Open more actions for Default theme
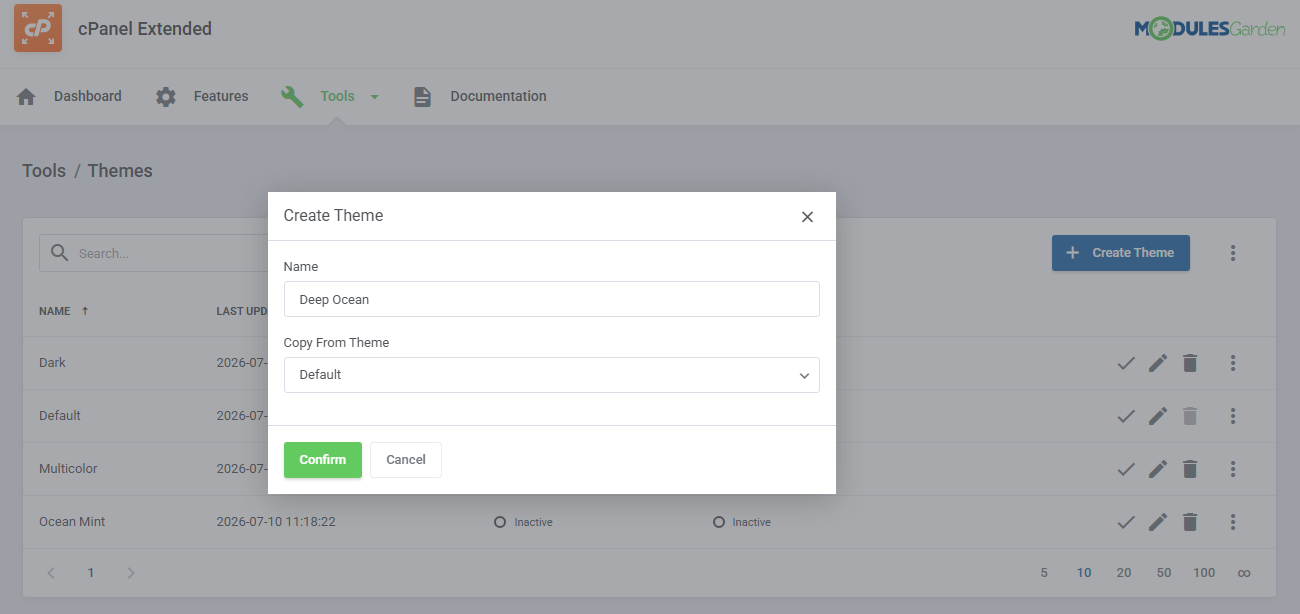This screenshot has width=1300, height=614. 1233,416
